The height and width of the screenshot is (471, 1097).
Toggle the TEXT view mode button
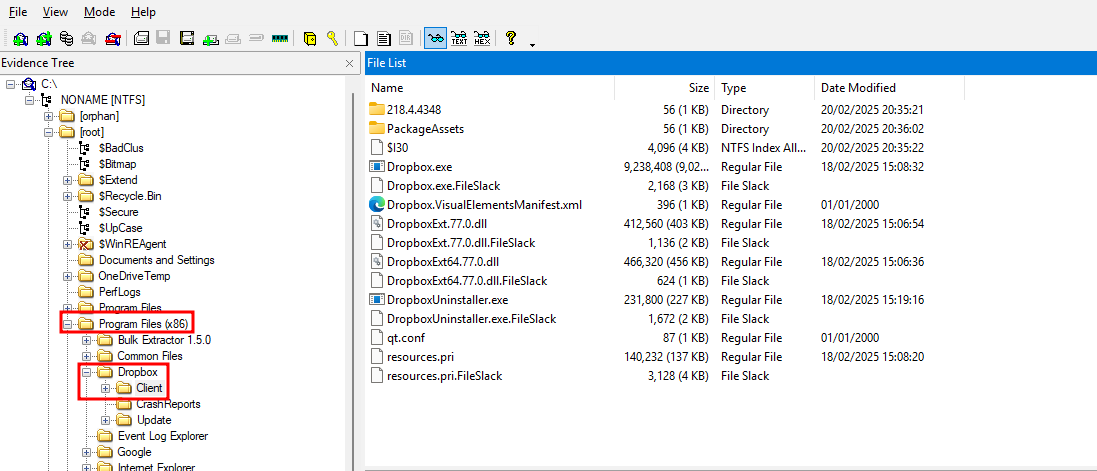[459, 38]
